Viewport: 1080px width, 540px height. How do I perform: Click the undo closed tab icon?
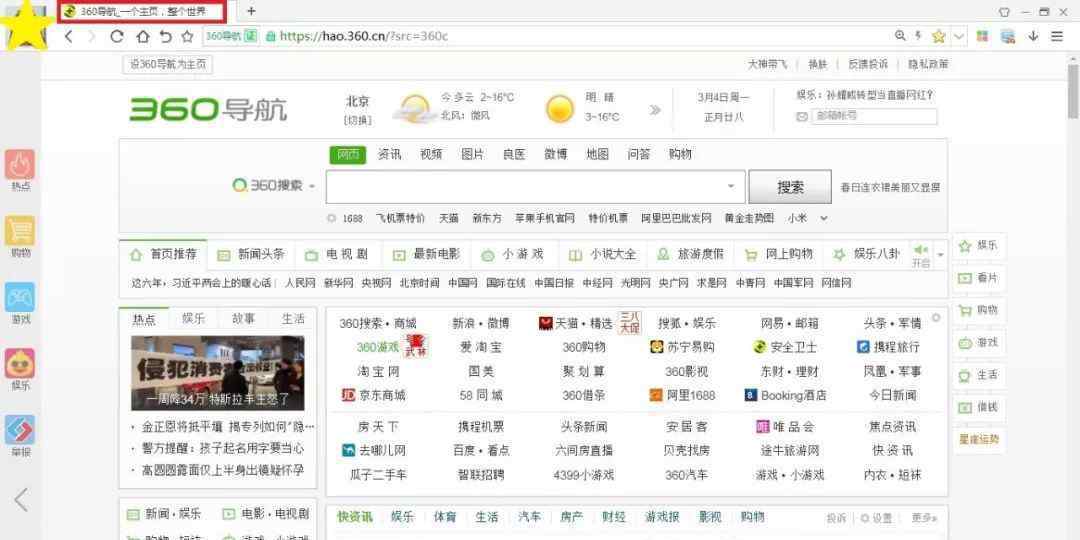pos(165,37)
